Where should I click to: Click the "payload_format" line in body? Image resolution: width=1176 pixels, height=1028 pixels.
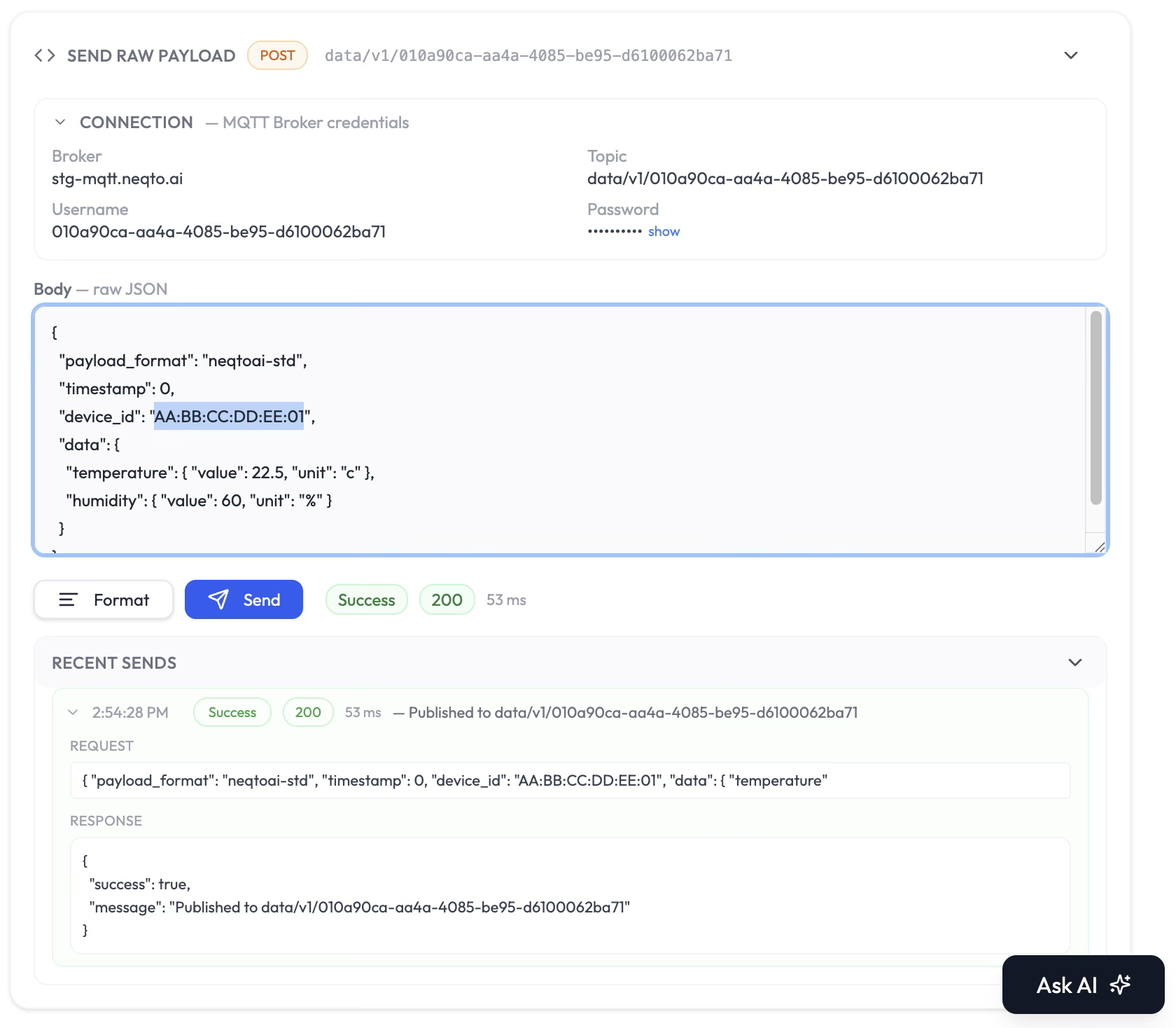click(183, 361)
